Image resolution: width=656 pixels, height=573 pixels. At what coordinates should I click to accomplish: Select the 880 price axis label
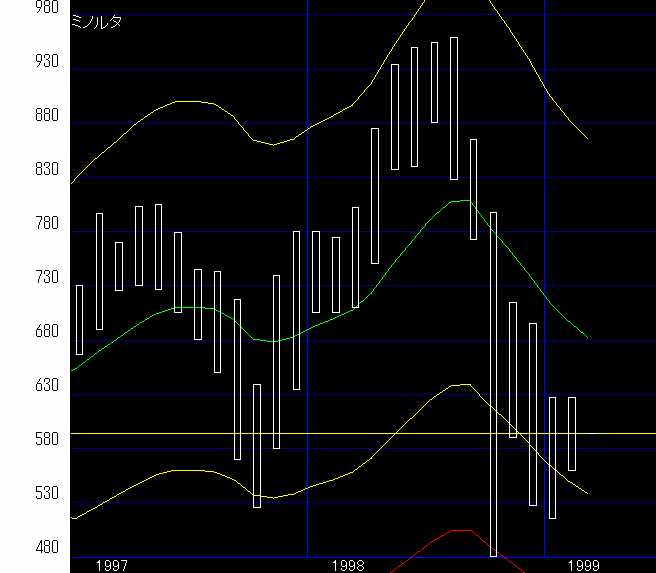[x=18, y=115]
